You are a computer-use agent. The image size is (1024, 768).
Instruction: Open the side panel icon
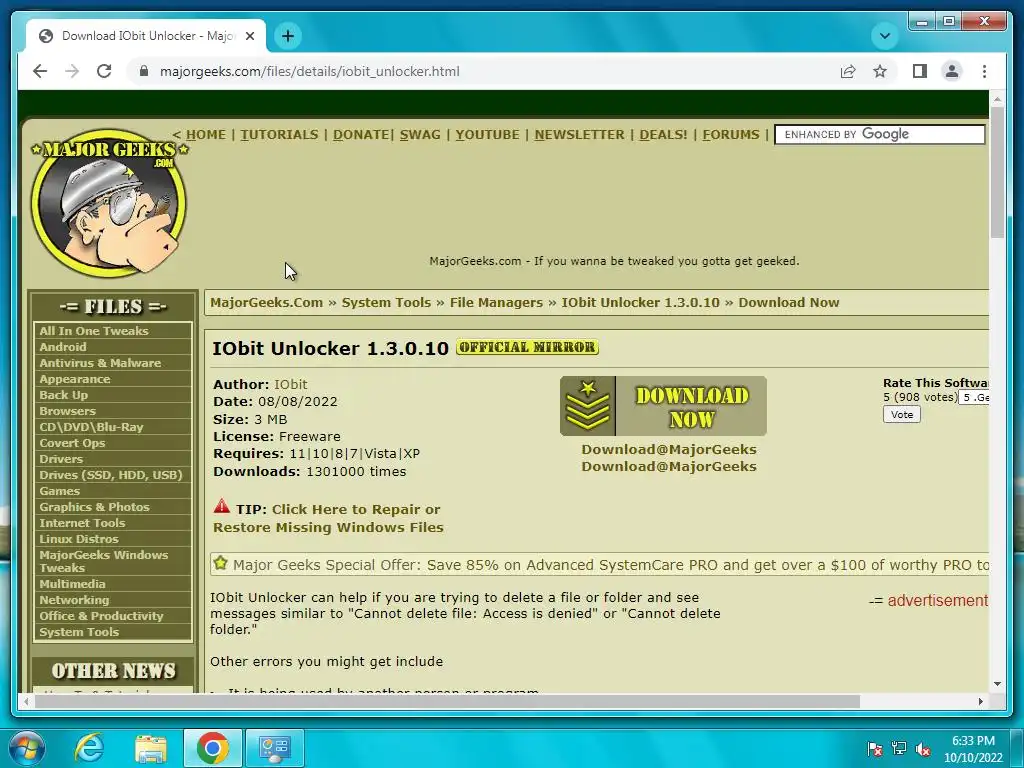920,71
